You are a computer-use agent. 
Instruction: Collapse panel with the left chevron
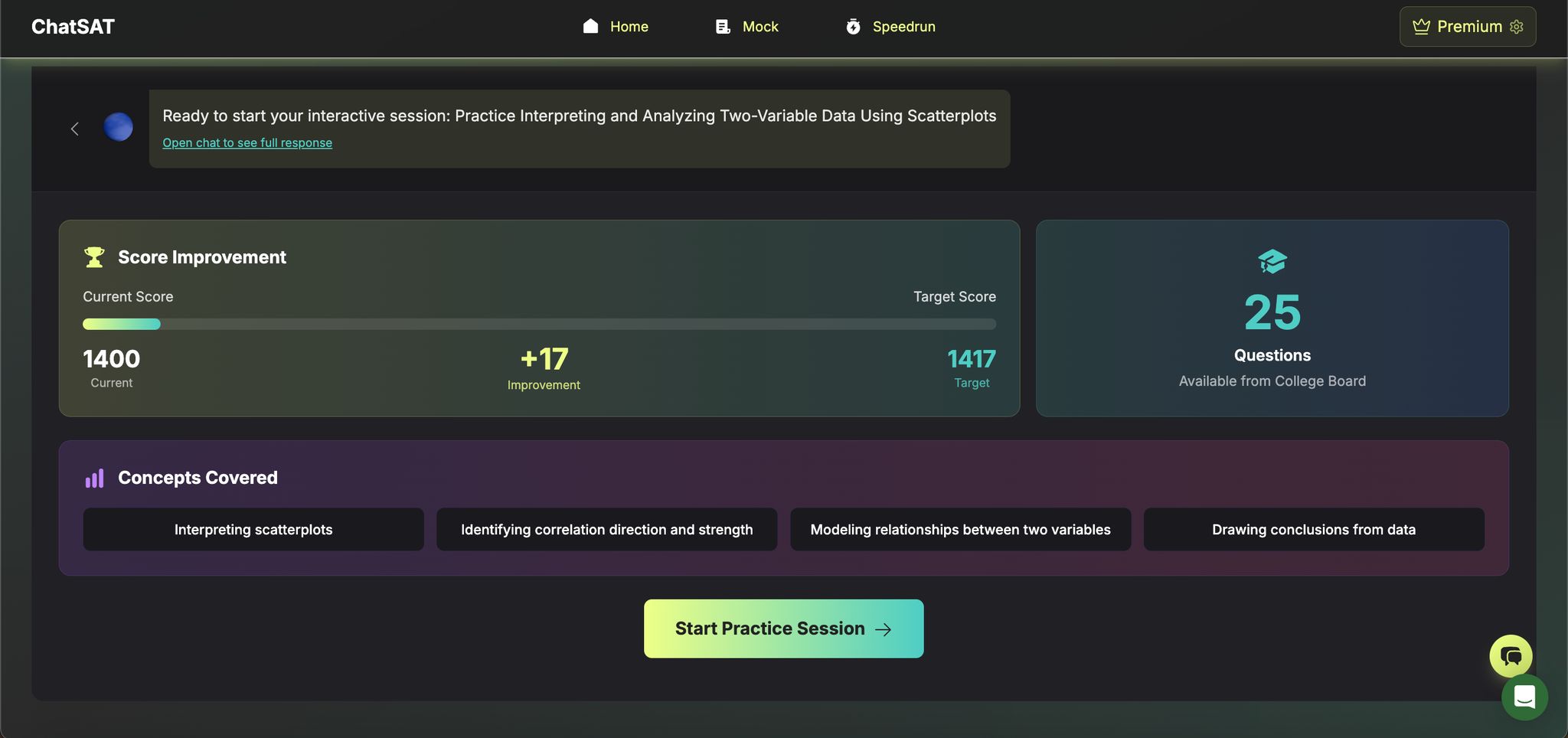75,129
